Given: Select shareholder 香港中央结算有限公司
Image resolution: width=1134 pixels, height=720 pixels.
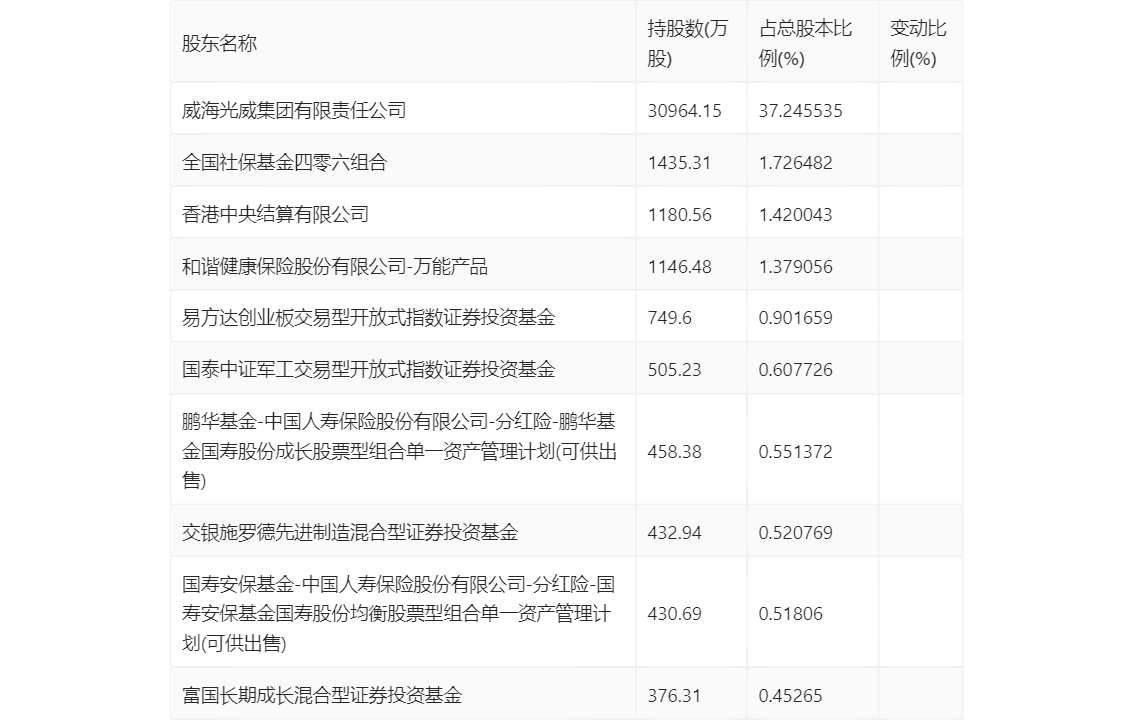Looking at the screenshot, I should (275, 215).
